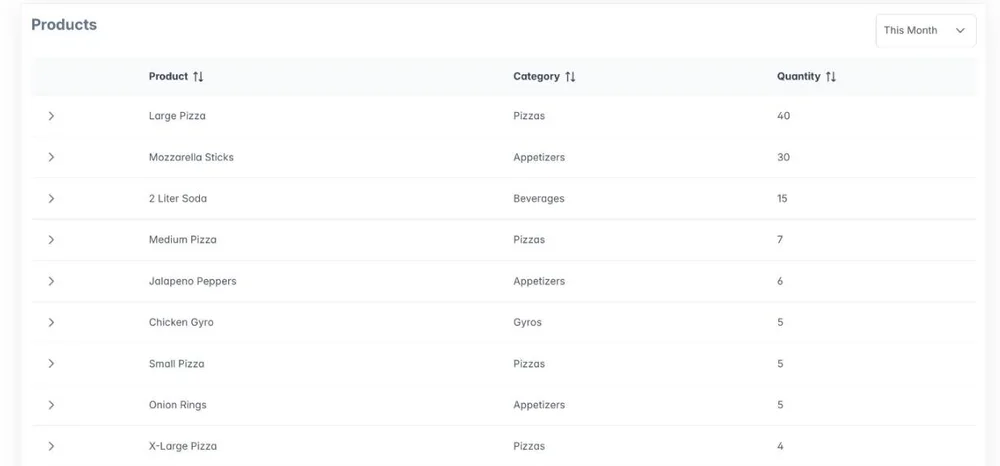Click the Products section heading
This screenshot has width=1000, height=466.
coord(64,25)
